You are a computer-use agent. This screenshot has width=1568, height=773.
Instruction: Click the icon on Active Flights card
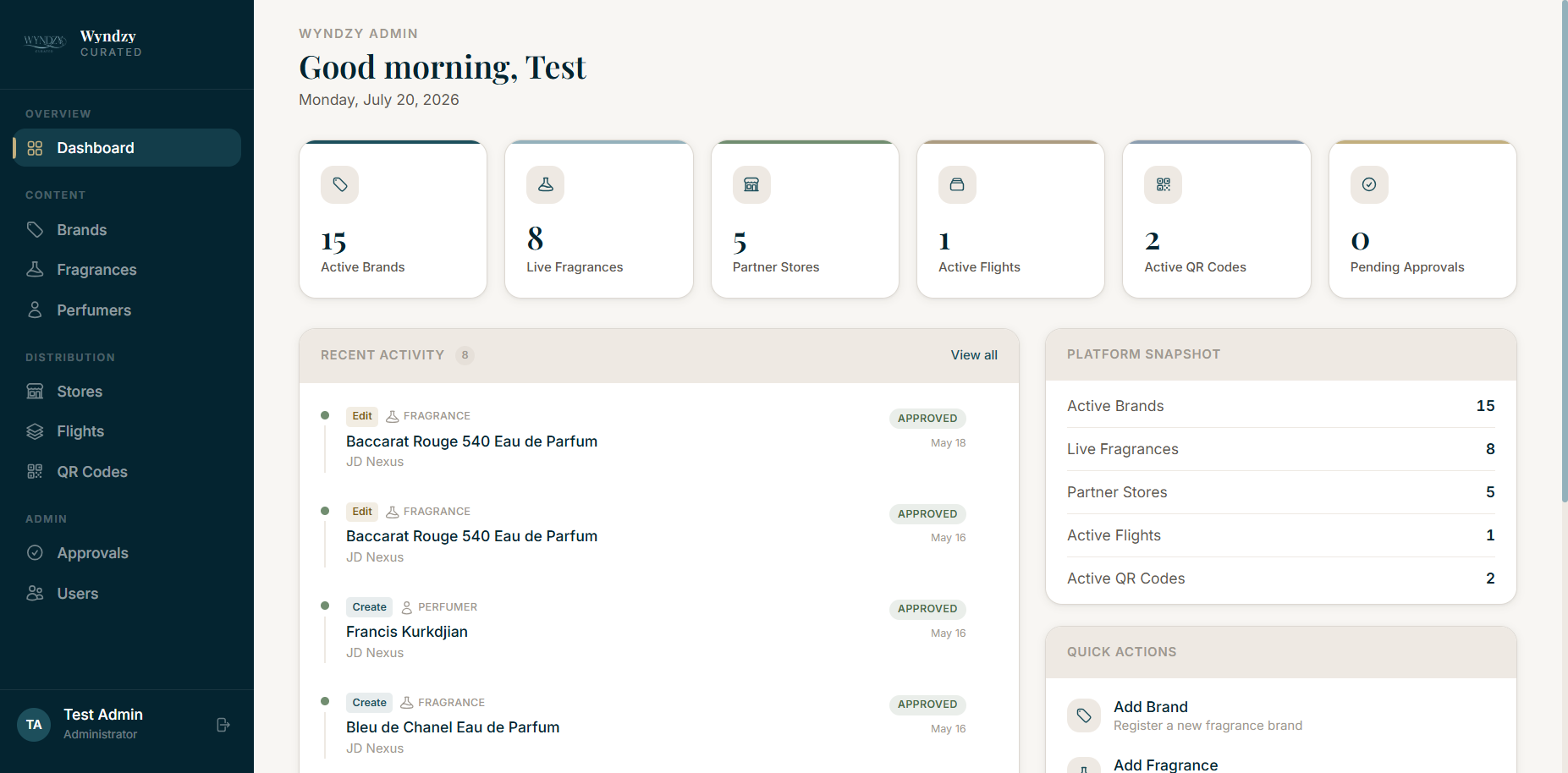[x=957, y=184]
